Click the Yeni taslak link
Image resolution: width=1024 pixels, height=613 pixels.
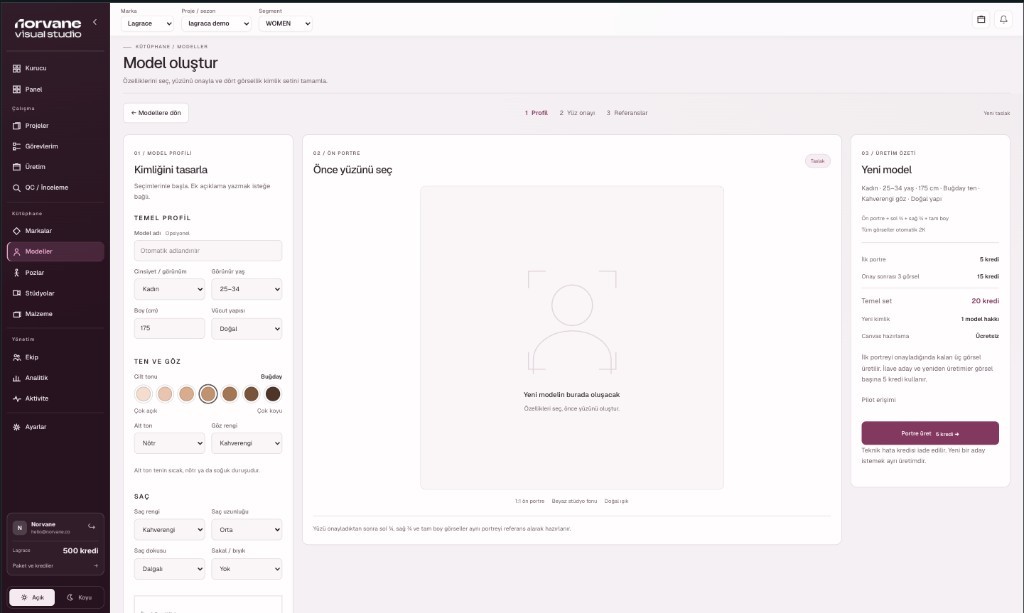(997, 113)
